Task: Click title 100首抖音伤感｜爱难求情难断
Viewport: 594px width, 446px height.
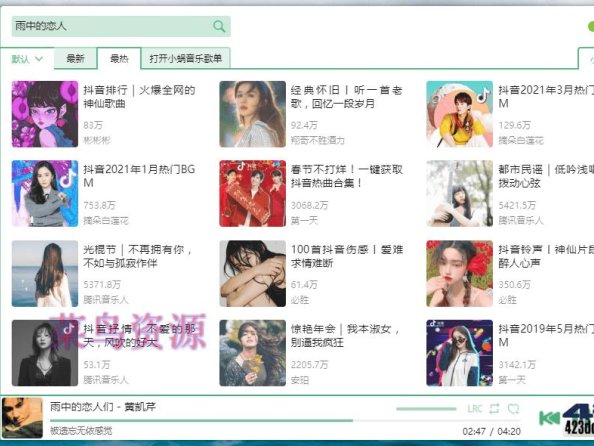Action: 347,256
